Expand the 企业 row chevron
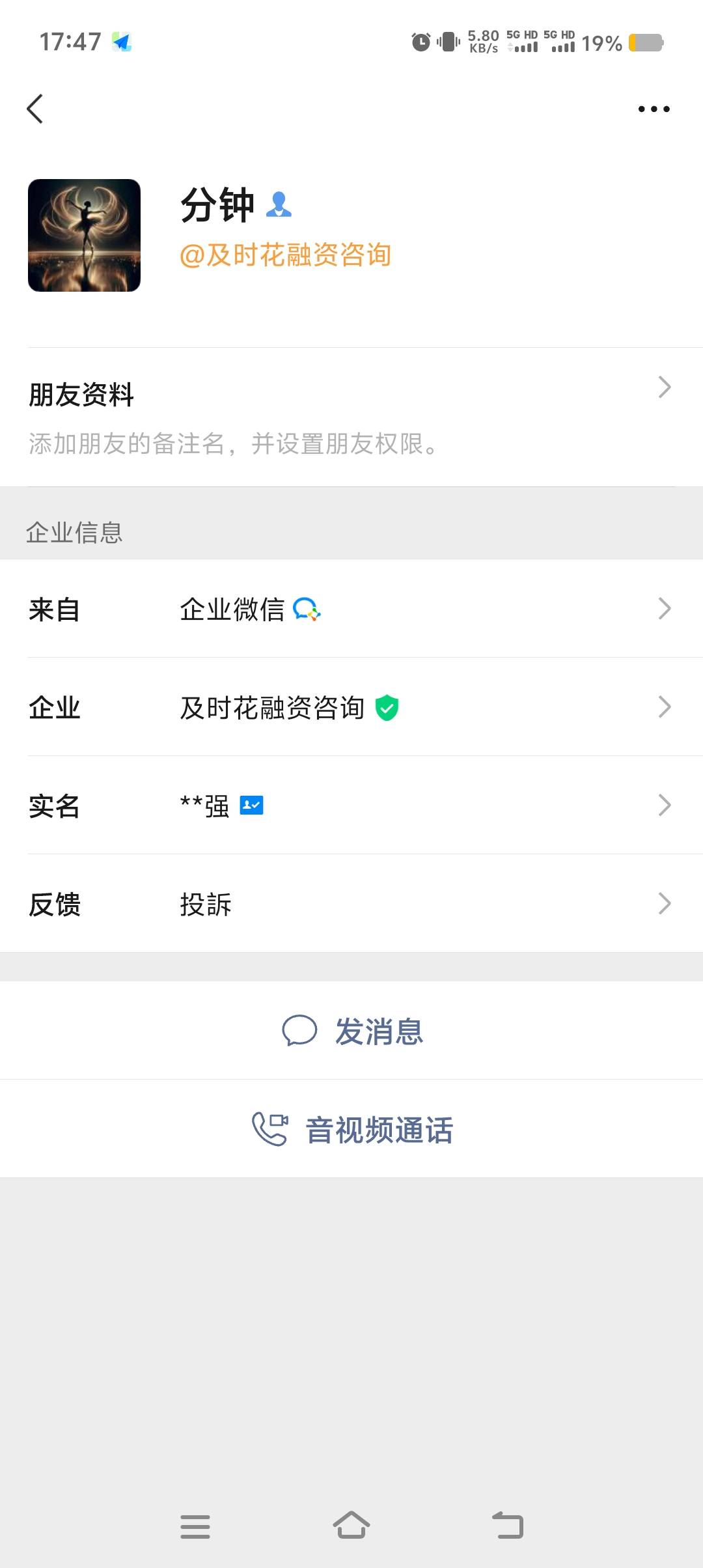The height and width of the screenshot is (1568, 703). point(664,707)
